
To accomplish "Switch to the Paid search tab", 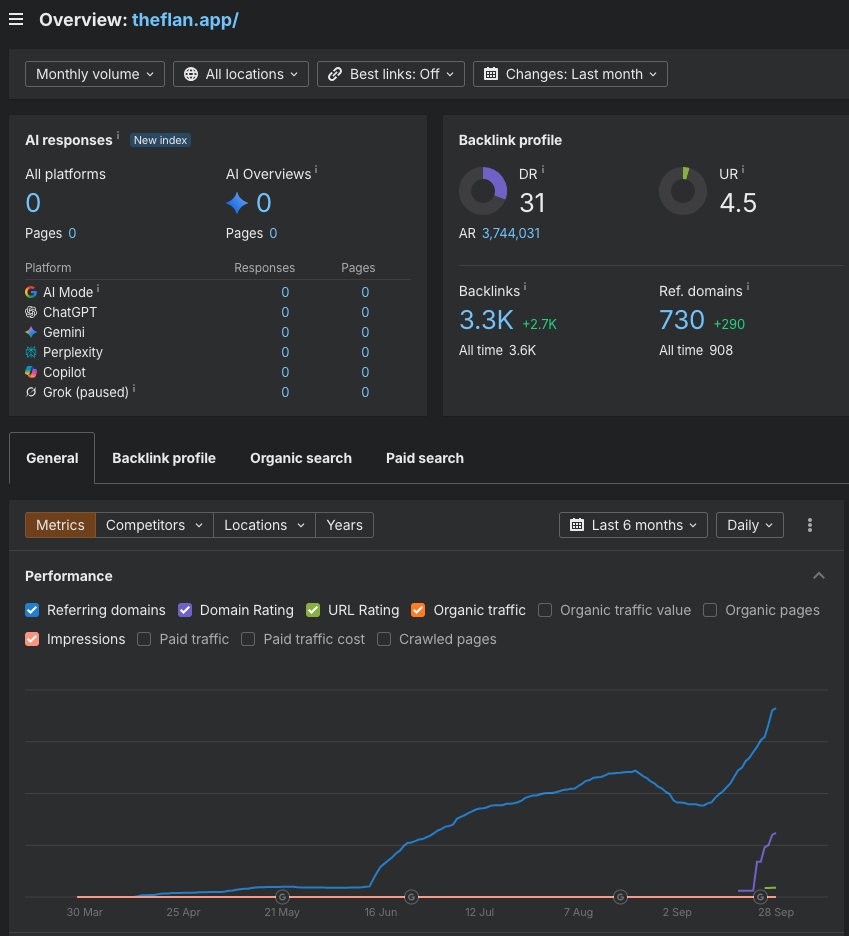I will coord(424,458).
